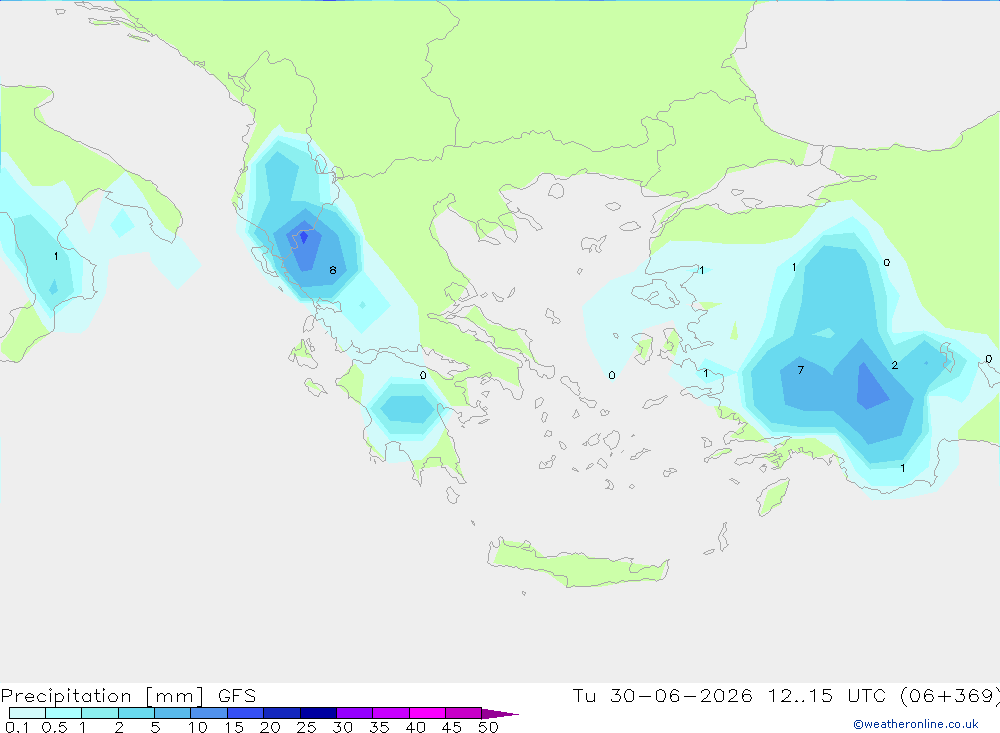Image resolution: width=1000 pixels, height=733 pixels.
Task: Pick the 30–35 mm violet legend swatch
Action: 355,713
